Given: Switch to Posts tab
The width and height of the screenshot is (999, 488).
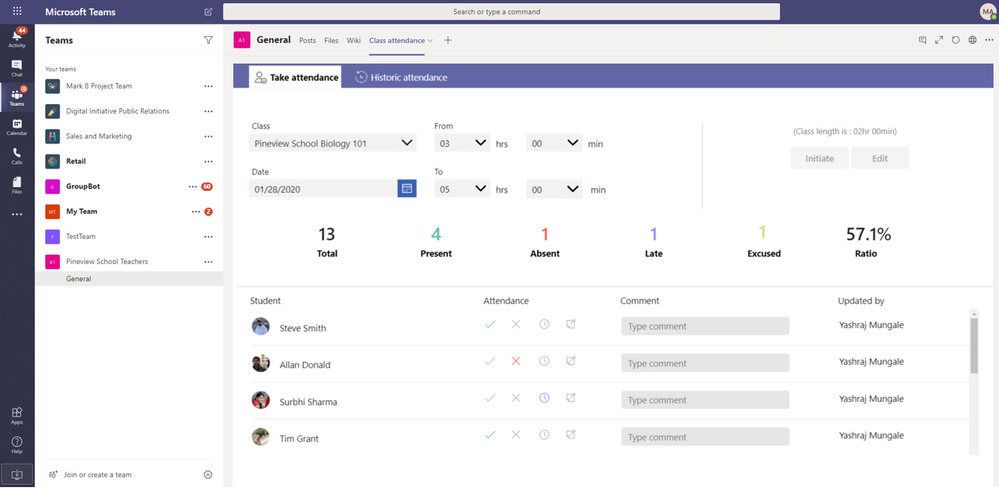Looking at the screenshot, I should [308, 41].
